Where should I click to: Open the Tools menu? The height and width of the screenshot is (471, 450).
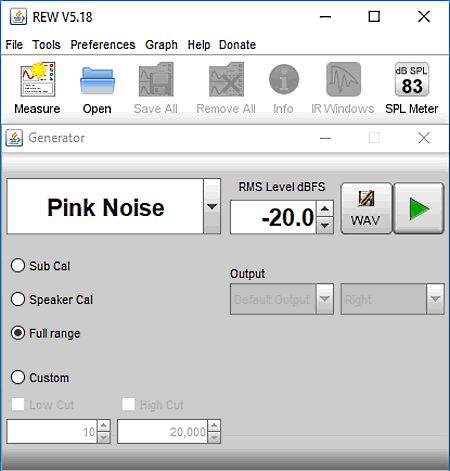(46, 45)
